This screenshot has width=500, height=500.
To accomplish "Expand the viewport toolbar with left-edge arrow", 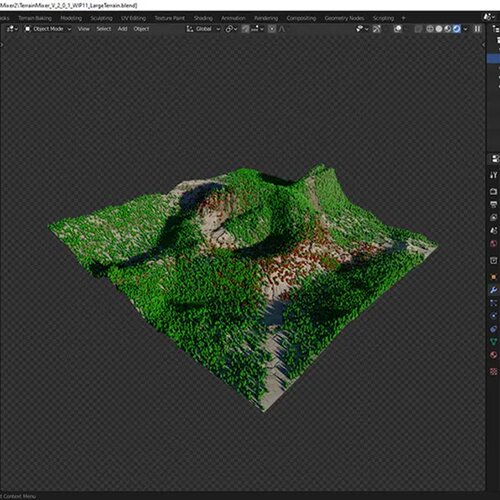I will point(1,44).
